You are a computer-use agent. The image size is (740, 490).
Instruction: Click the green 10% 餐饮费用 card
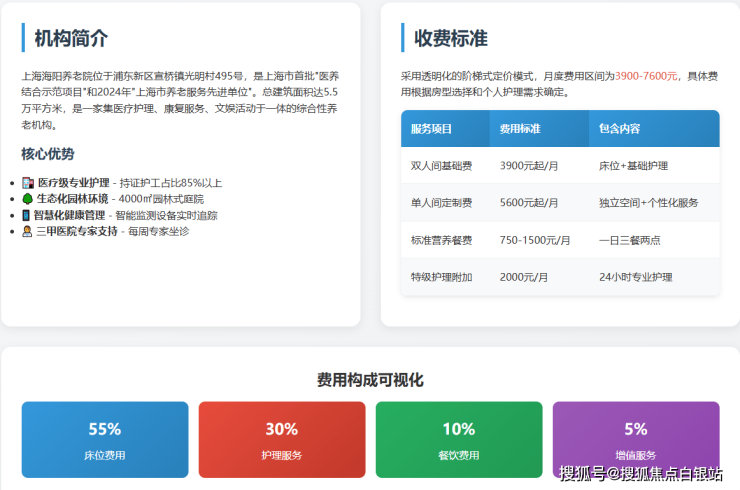(459, 440)
